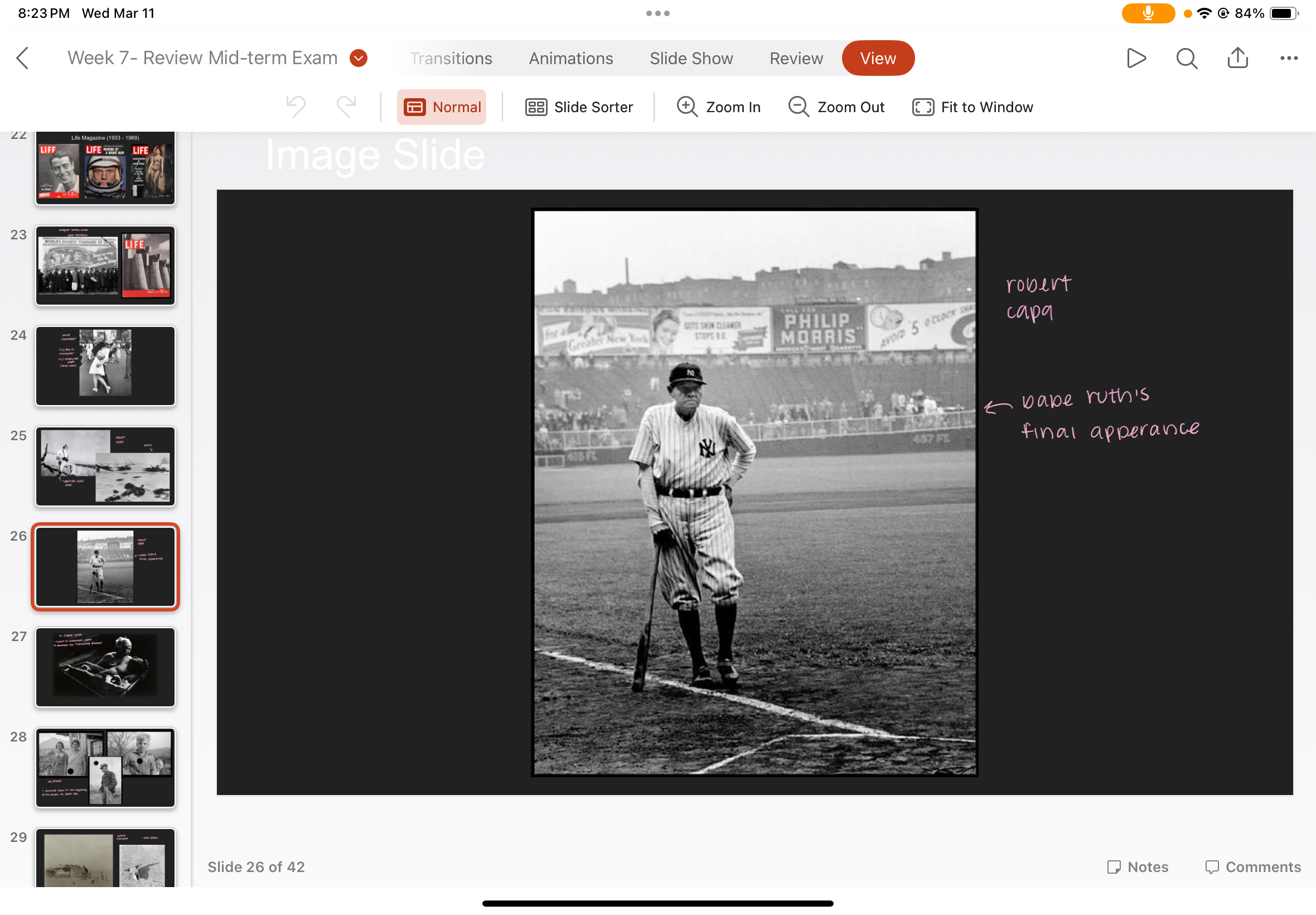Toggle Normal view mode
The width and height of the screenshot is (1316, 915).
(x=442, y=107)
